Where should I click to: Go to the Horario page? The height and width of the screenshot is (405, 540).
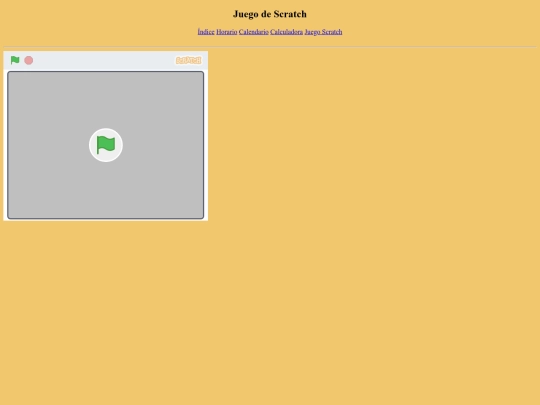[x=227, y=32]
